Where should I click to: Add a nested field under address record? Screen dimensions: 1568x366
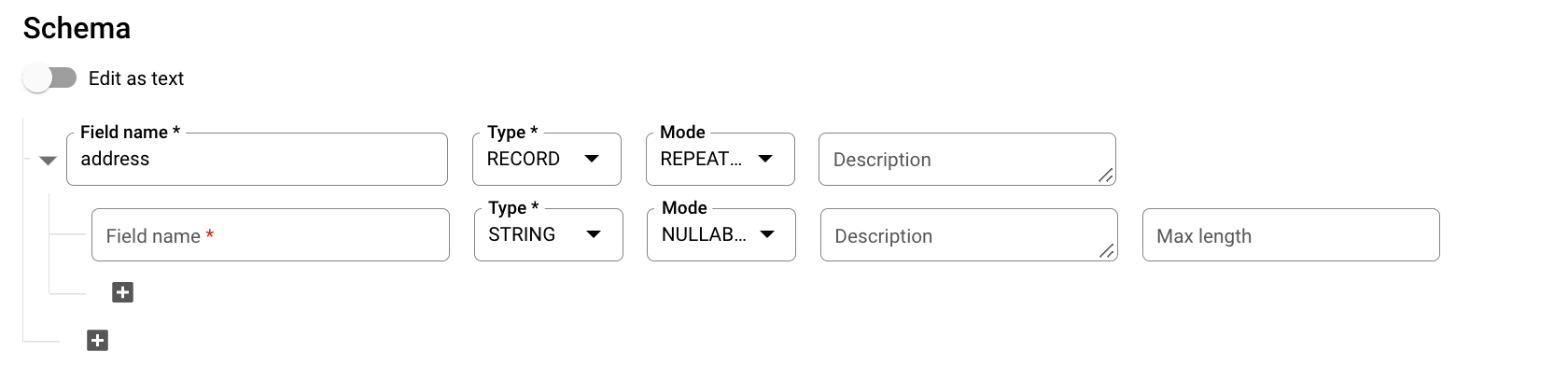click(x=122, y=292)
